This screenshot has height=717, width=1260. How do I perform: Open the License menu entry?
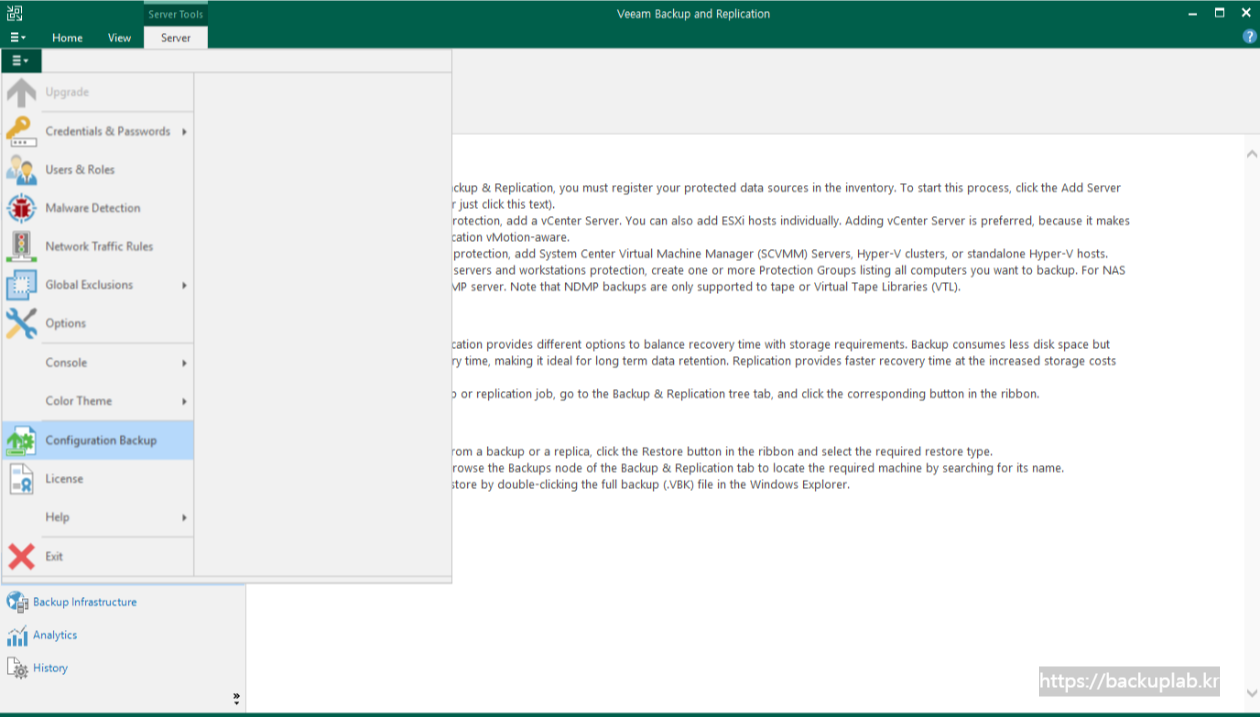coord(98,479)
